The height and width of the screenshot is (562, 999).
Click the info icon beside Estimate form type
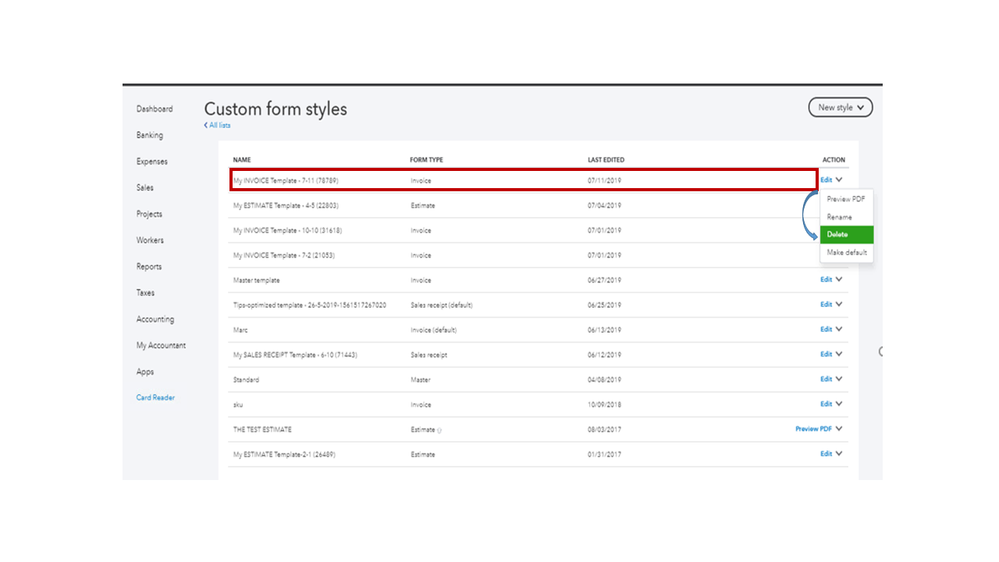(439, 430)
